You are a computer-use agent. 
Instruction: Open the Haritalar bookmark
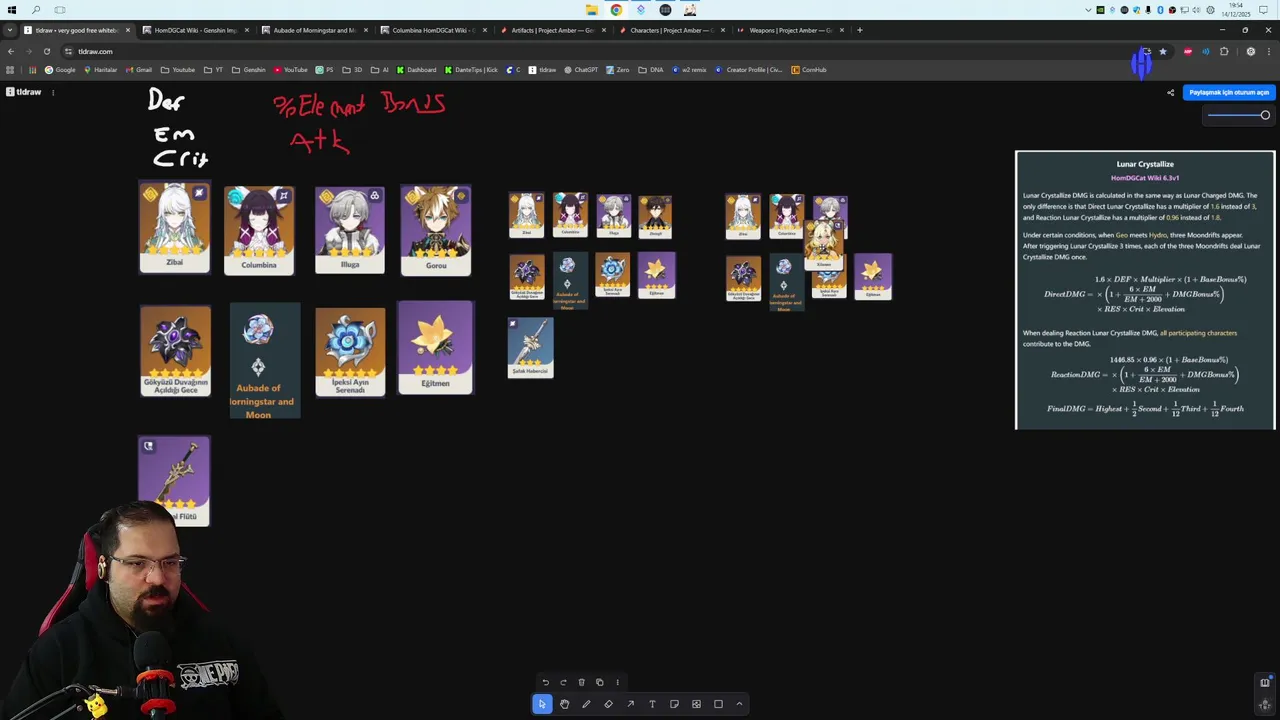100,70
